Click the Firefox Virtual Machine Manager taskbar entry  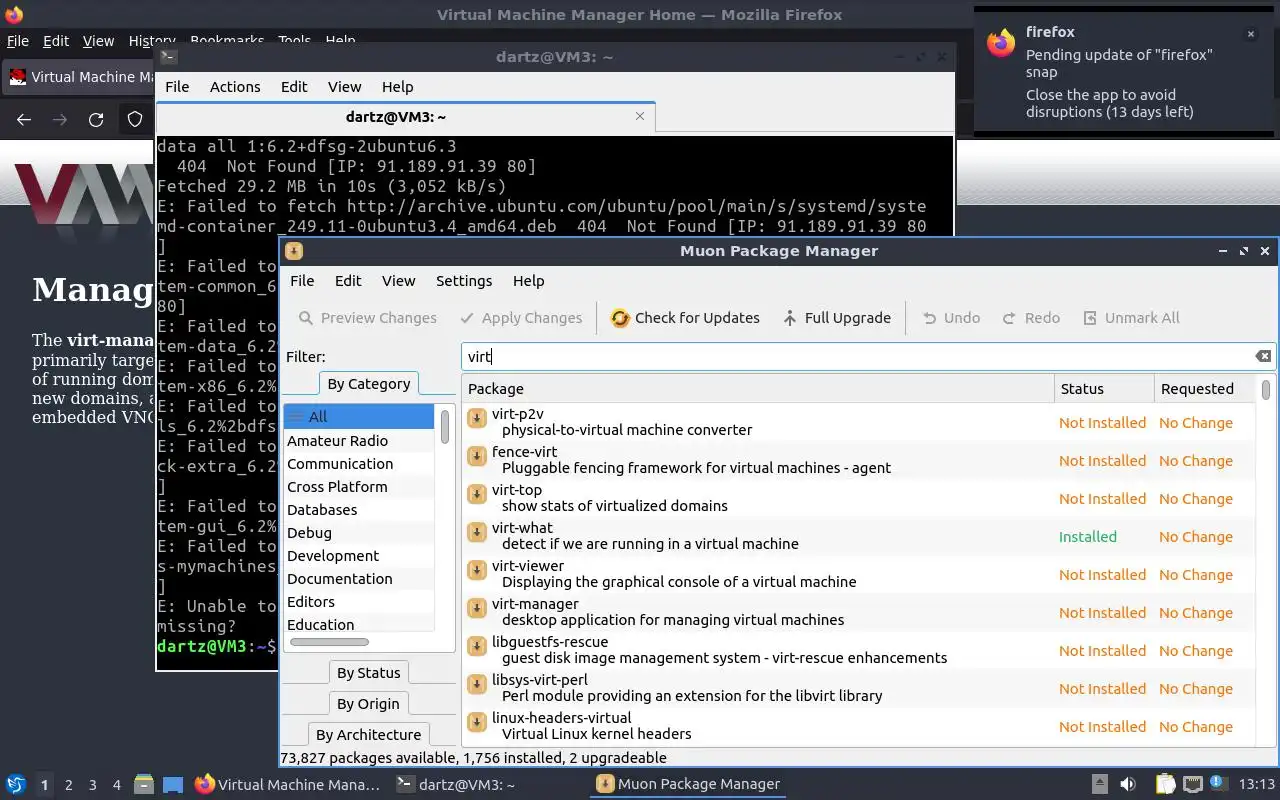[288, 784]
